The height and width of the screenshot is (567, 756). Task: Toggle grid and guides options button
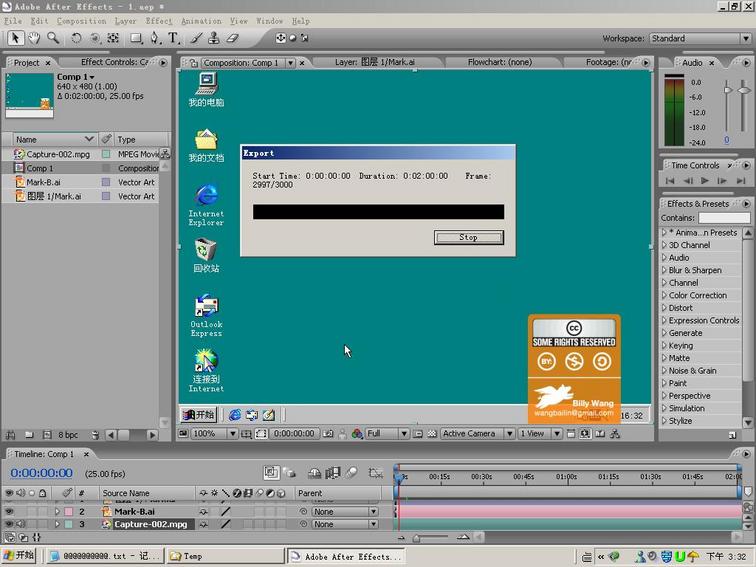pos(246,434)
